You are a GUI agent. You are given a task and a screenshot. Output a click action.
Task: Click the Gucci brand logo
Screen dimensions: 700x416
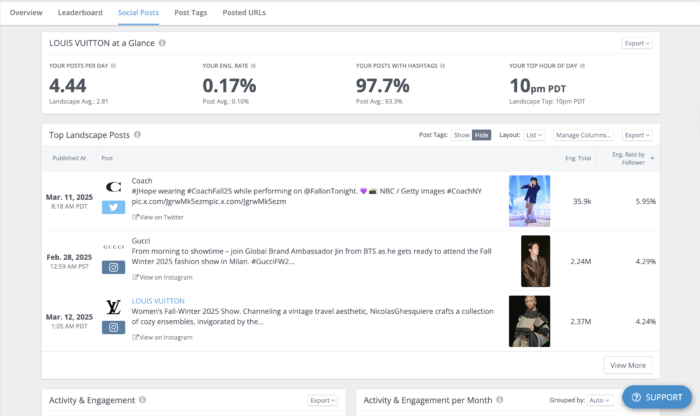tap(113, 247)
